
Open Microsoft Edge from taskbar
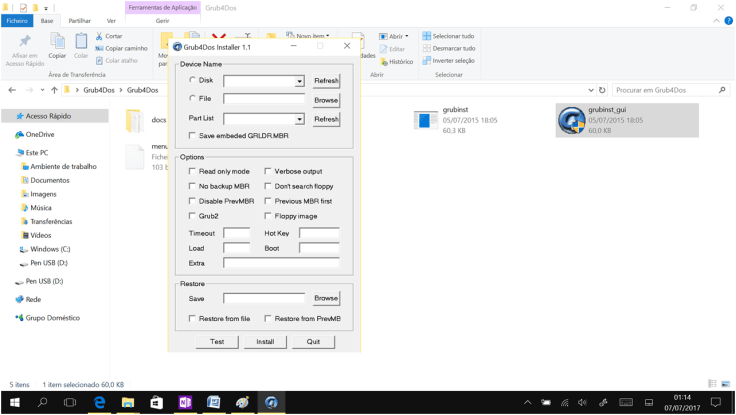click(x=99, y=402)
